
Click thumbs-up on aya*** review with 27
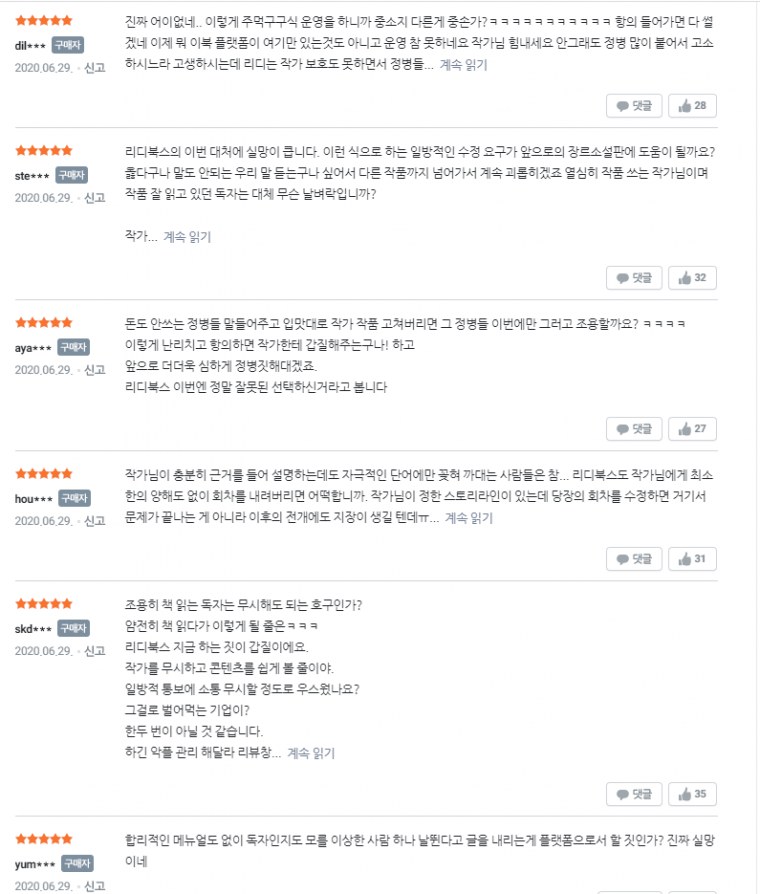pyautogui.click(x=692, y=429)
